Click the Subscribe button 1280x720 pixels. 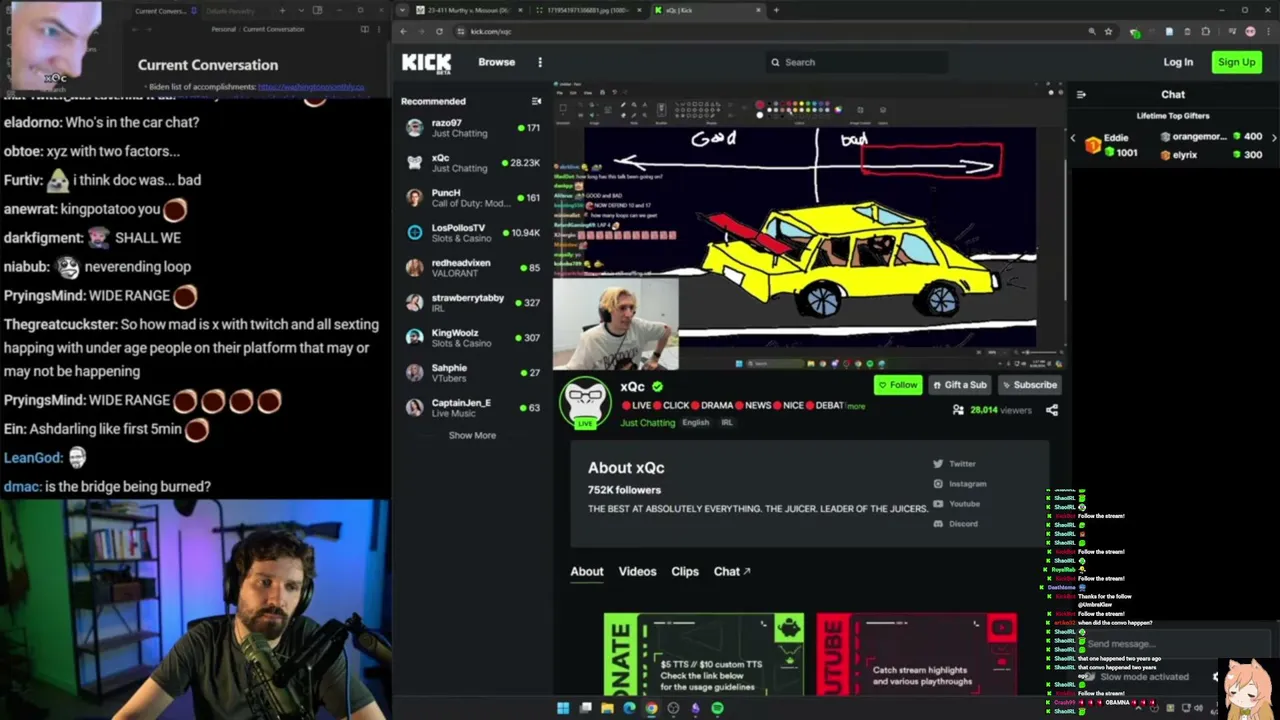pyautogui.click(x=1029, y=385)
